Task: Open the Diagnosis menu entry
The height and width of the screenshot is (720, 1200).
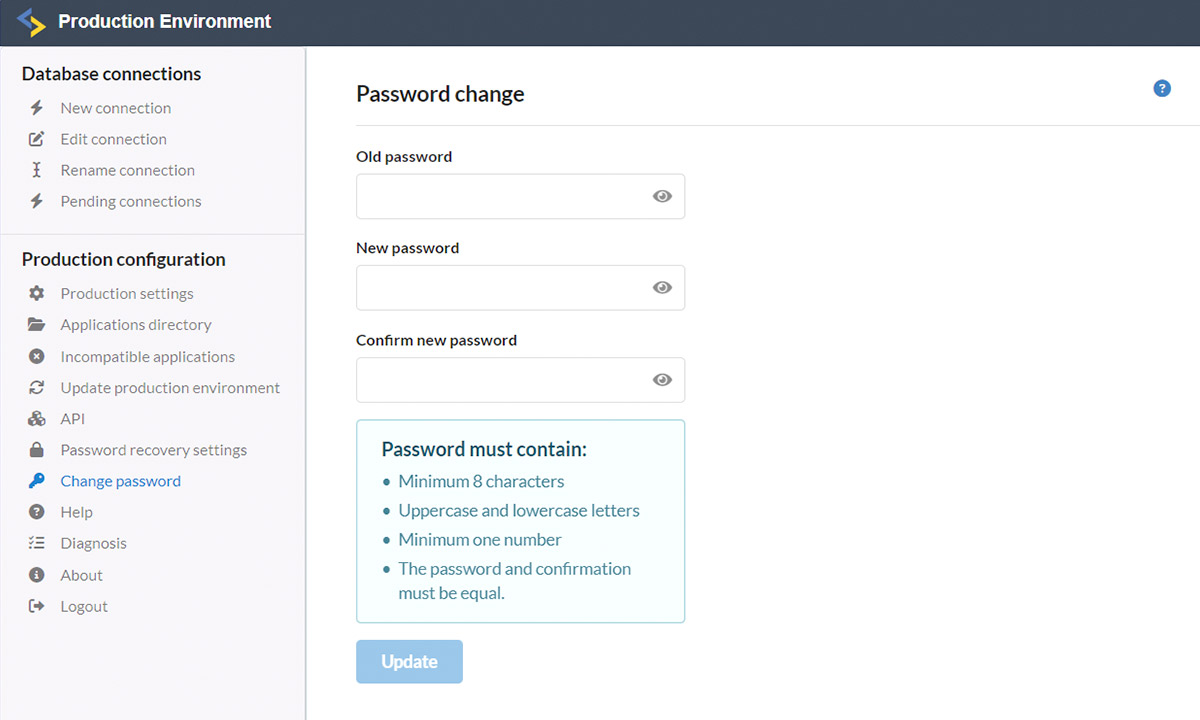Action: point(94,543)
